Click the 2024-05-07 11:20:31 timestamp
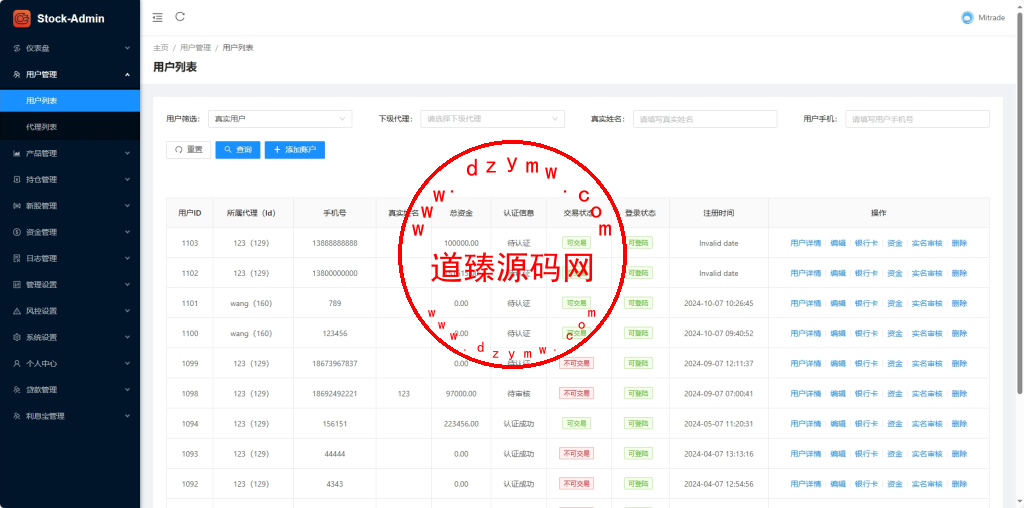 pos(718,423)
